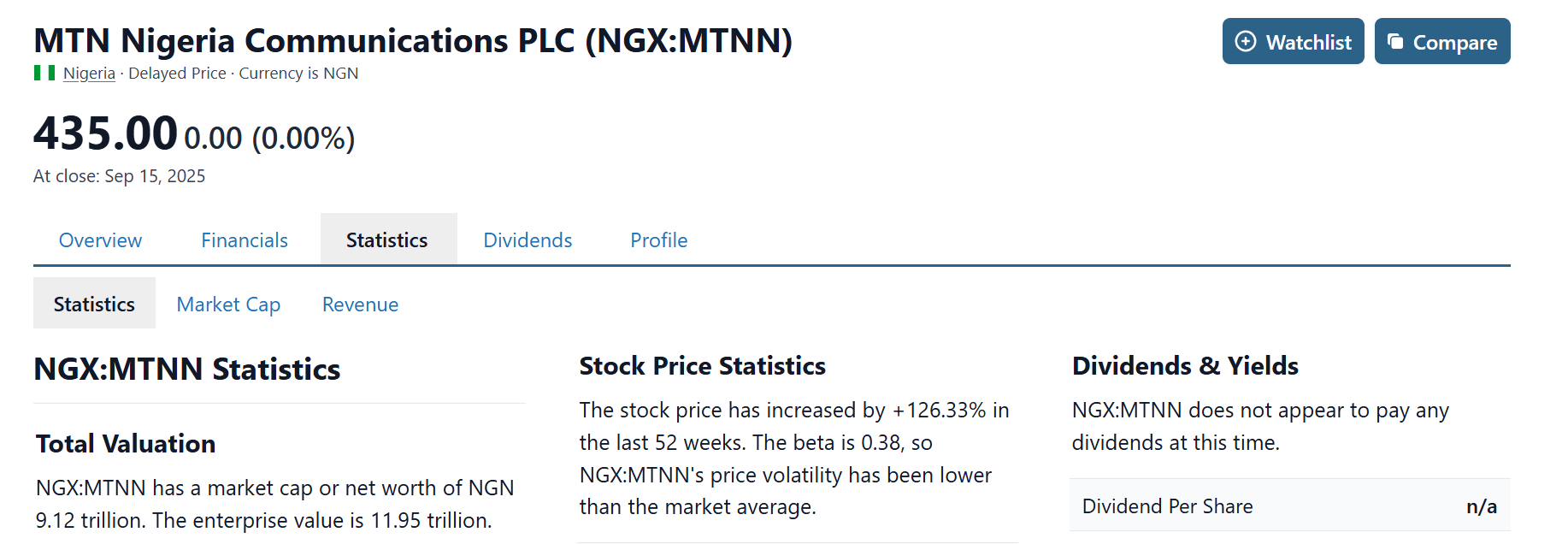
Task: Click the plus icon on Watchlist button
Action: point(1246,41)
